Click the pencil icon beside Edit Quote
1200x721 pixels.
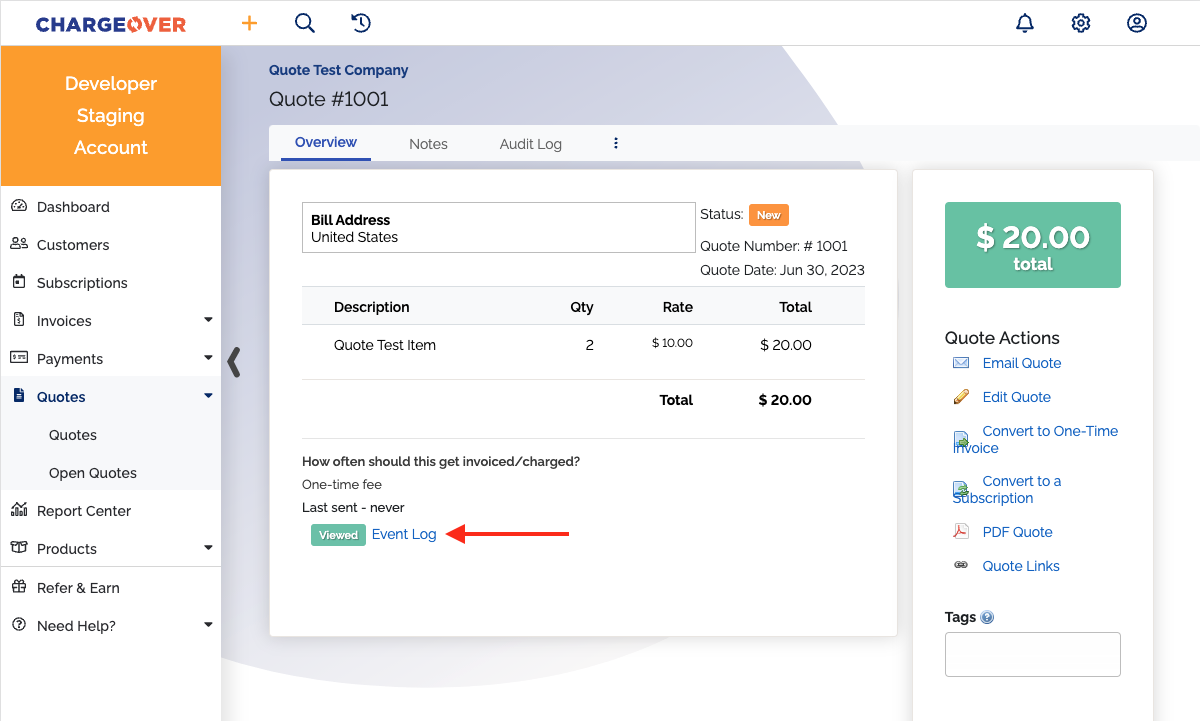point(961,397)
